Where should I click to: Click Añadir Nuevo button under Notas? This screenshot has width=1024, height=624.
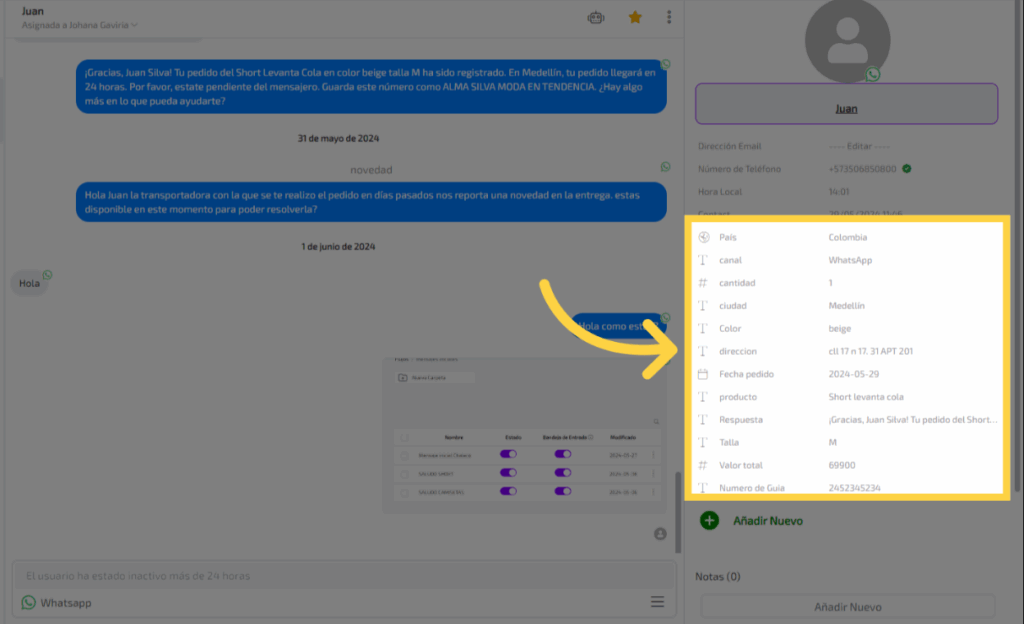coord(847,607)
